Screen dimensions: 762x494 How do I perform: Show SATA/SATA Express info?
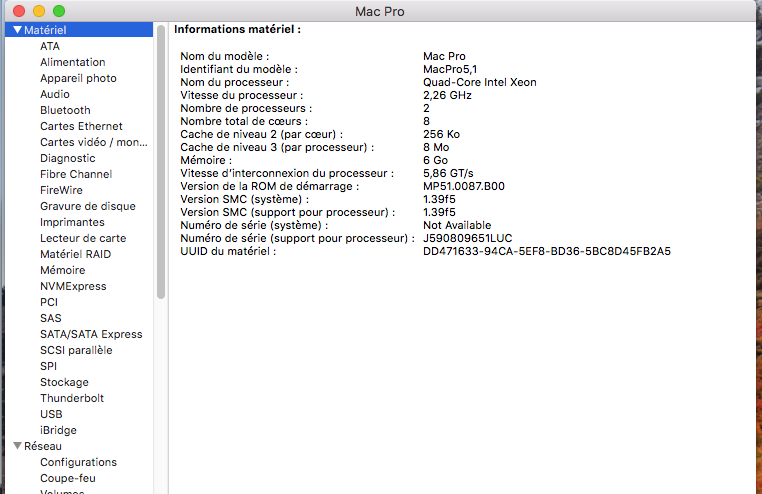coord(91,335)
